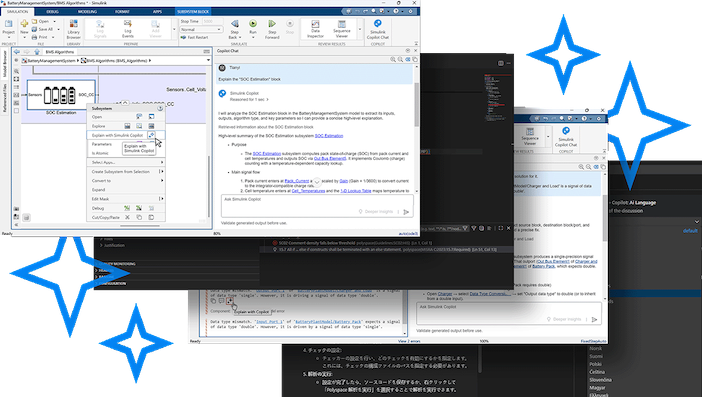Click Expand in the context menu

coord(98,190)
